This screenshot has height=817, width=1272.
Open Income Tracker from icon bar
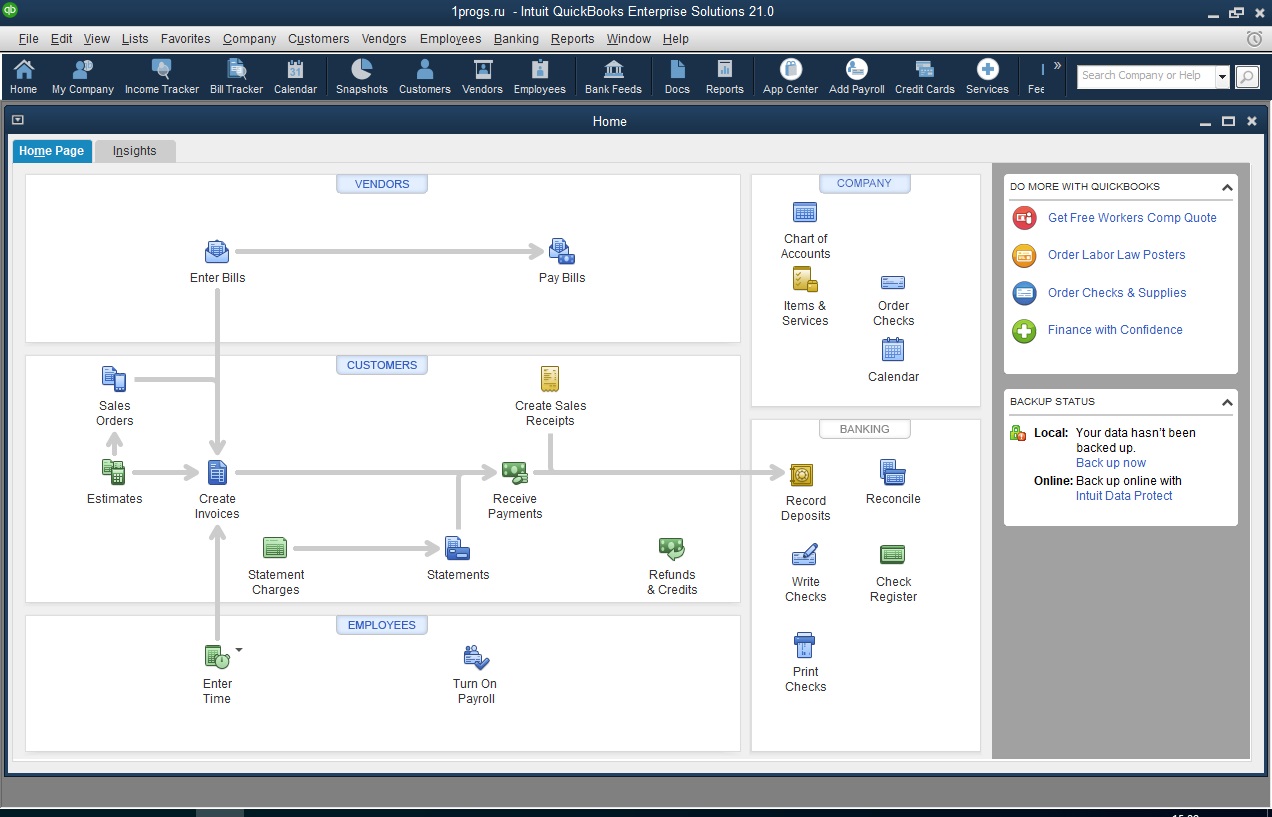[162, 77]
